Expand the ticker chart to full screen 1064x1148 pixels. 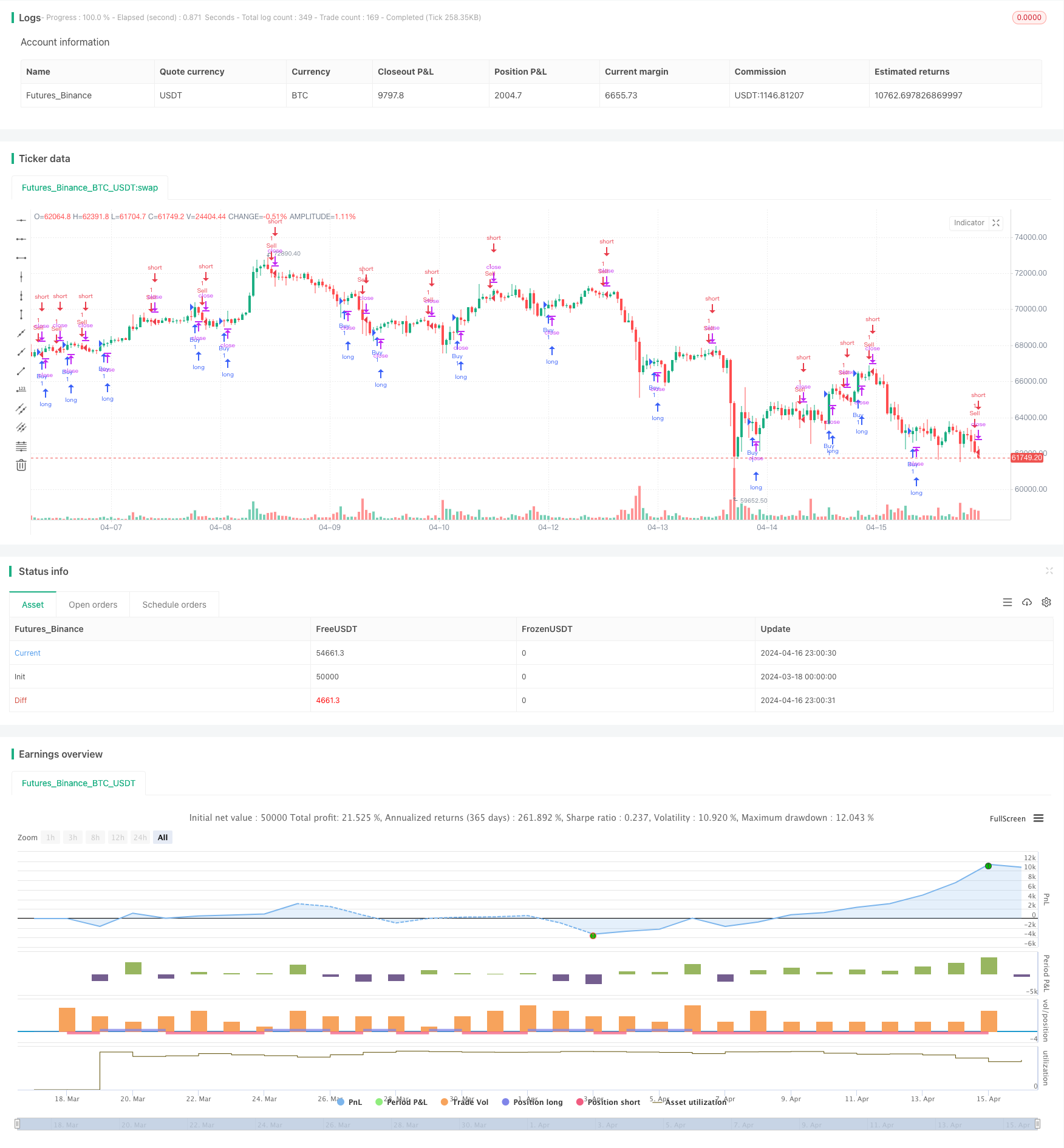pos(996,223)
